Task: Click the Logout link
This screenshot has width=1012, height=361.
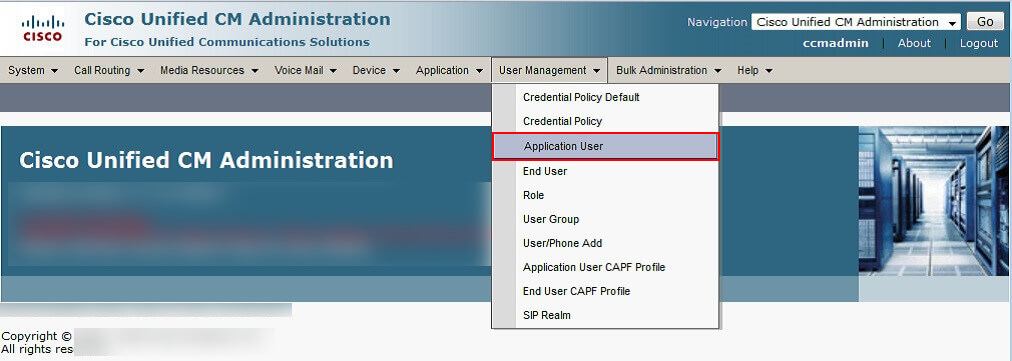Action: pos(978,43)
